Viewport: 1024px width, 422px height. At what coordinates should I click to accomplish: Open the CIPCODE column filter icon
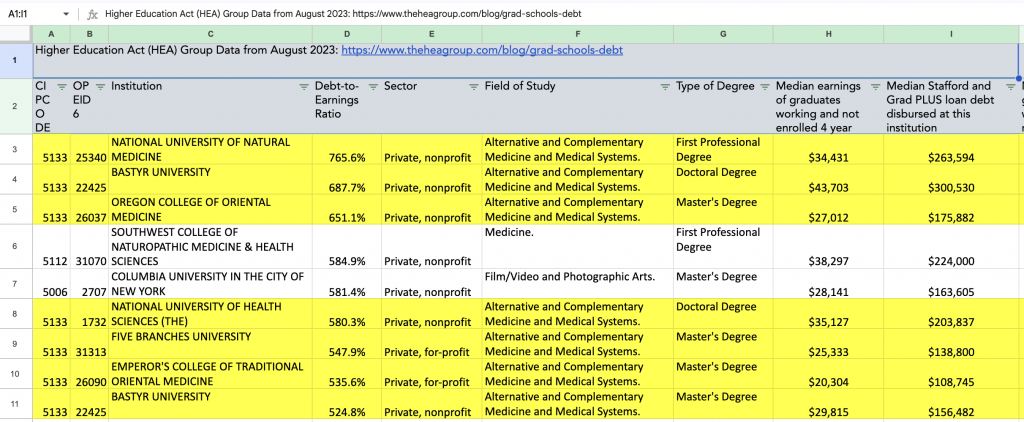point(62,87)
